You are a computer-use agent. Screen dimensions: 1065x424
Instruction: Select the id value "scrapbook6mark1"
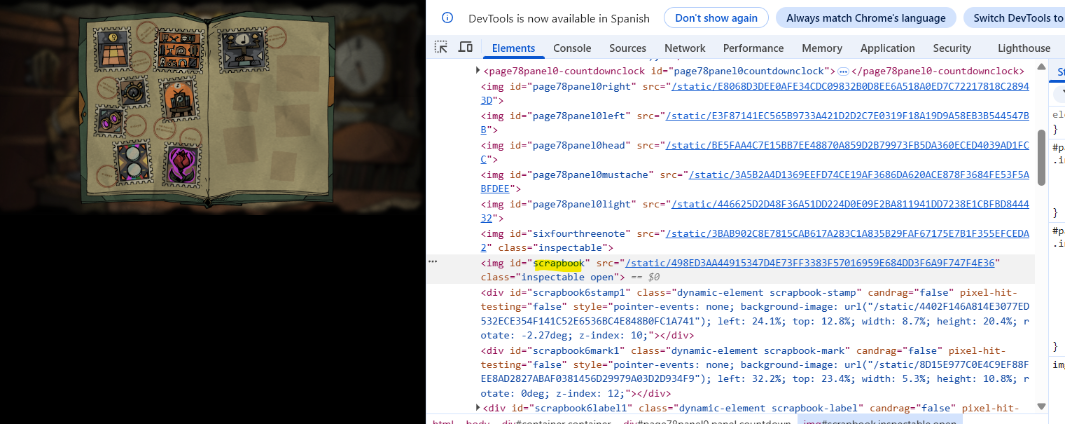[577, 351]
